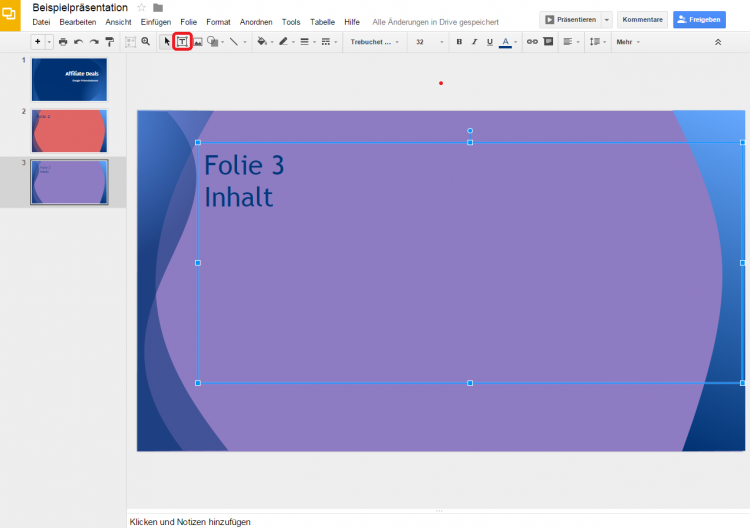Select the line tool
Screen dimensions: 750x528
coord(234,42)
